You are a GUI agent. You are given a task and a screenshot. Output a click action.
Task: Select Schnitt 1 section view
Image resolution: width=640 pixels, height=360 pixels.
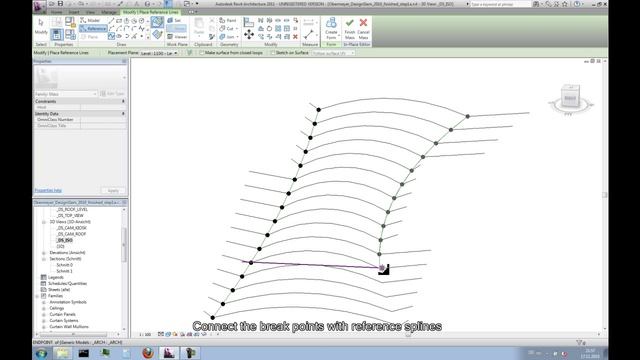click(x=64, y=271)
